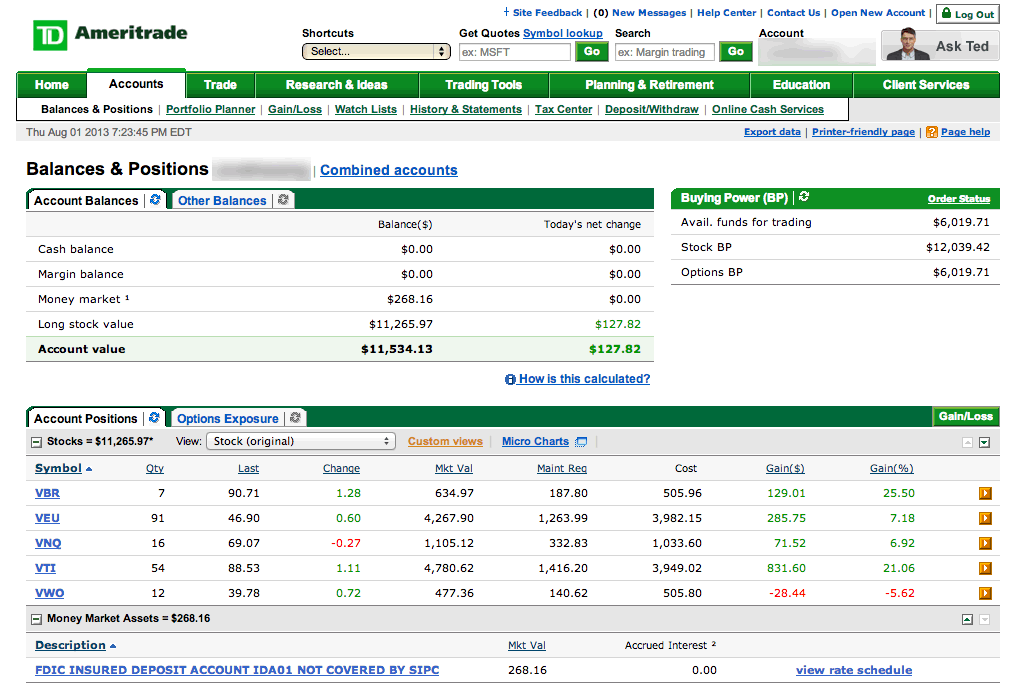This screenshot has width=1009, height=699.
Task: Open the Symbol lookup link
Action: [x=563, y=33]
